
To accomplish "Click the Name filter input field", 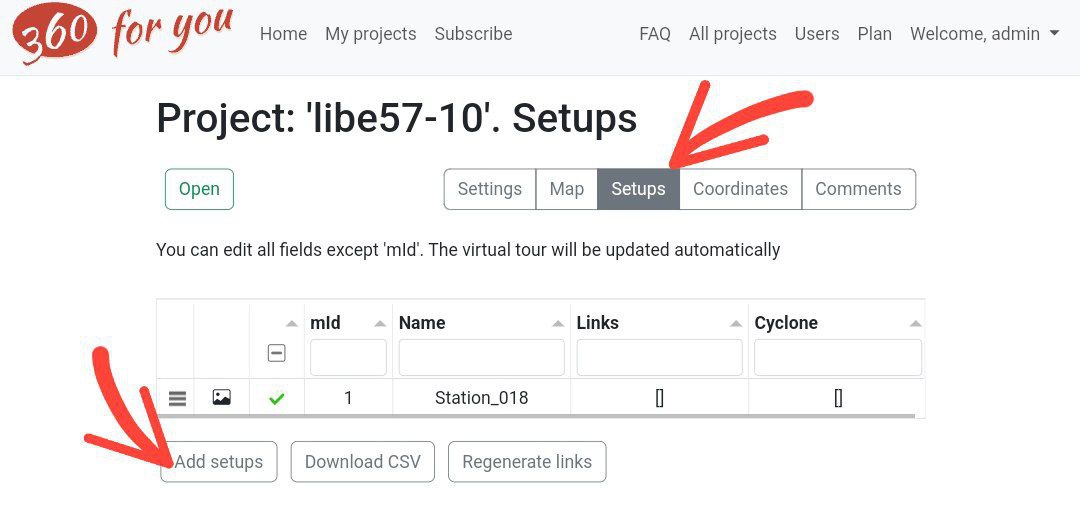I will (x=481, y=357).
